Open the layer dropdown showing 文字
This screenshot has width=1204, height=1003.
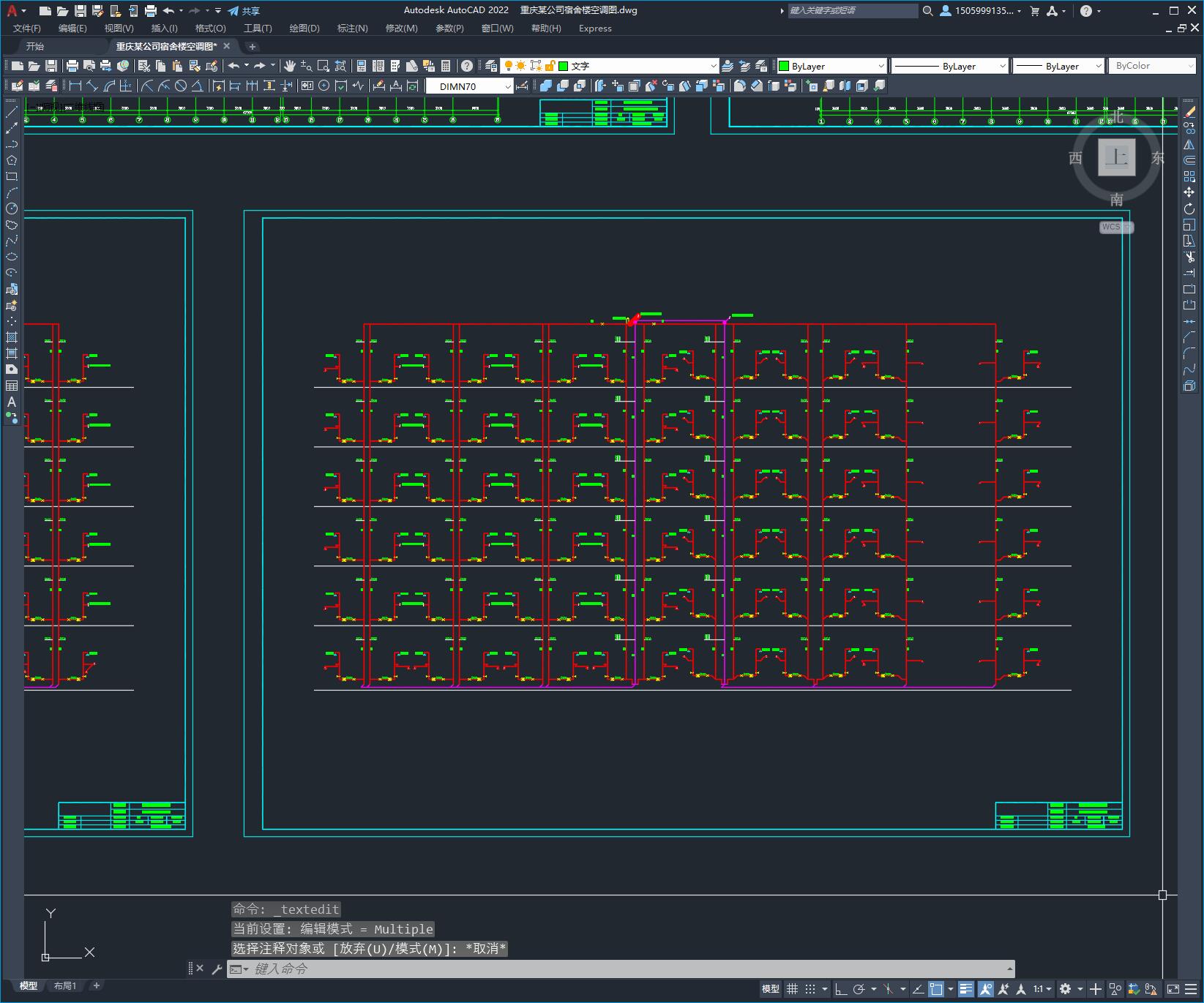(x=610, y=66)
